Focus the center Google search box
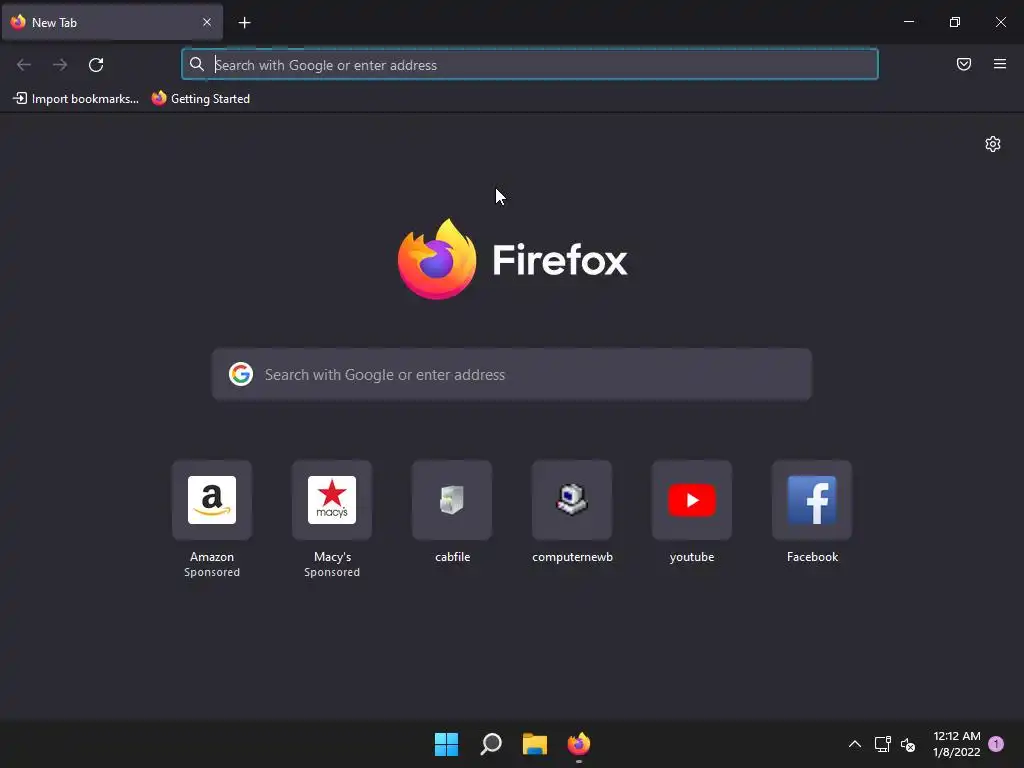Screen dimensions: 1024x768 [511, 374]
